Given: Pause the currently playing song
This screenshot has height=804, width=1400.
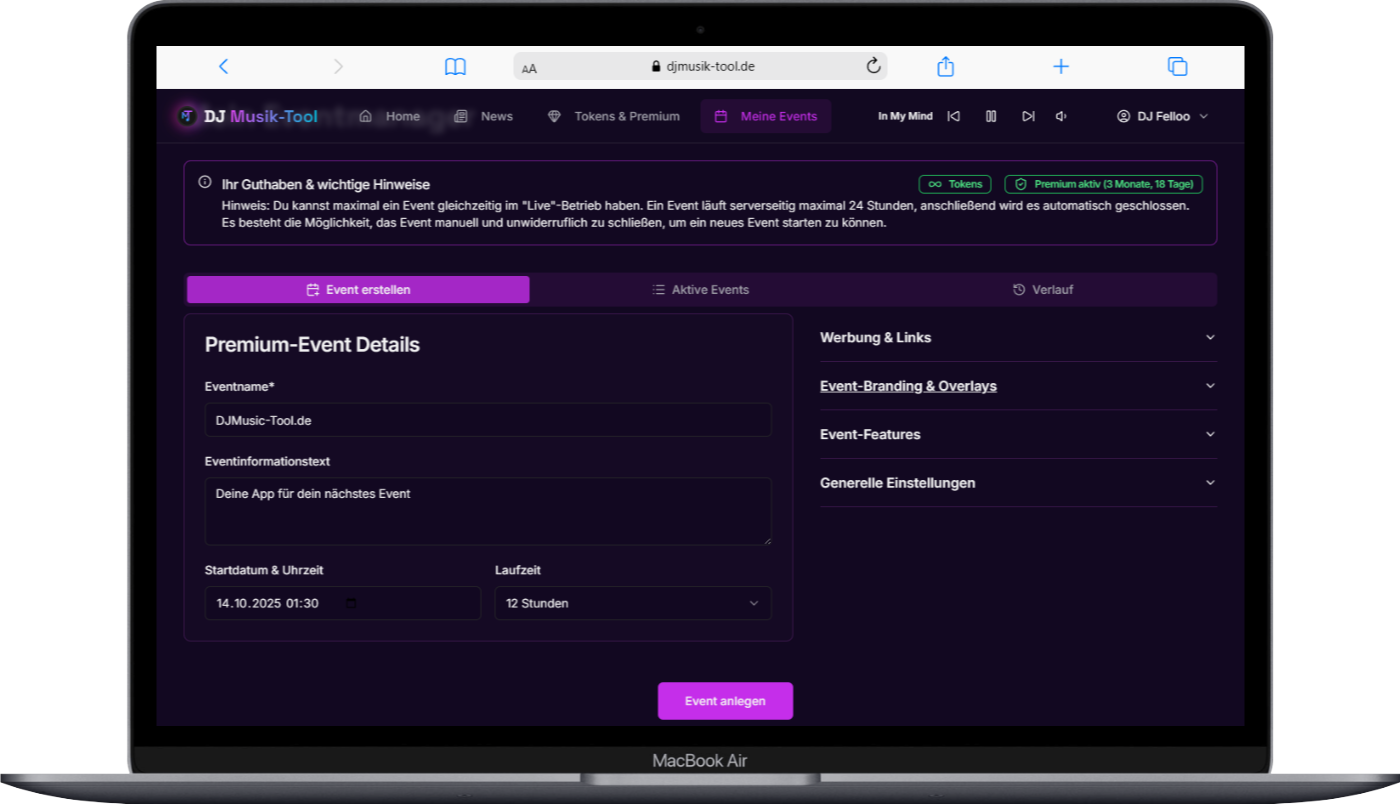Looking at the screenshot, I should tap(991, 117).
